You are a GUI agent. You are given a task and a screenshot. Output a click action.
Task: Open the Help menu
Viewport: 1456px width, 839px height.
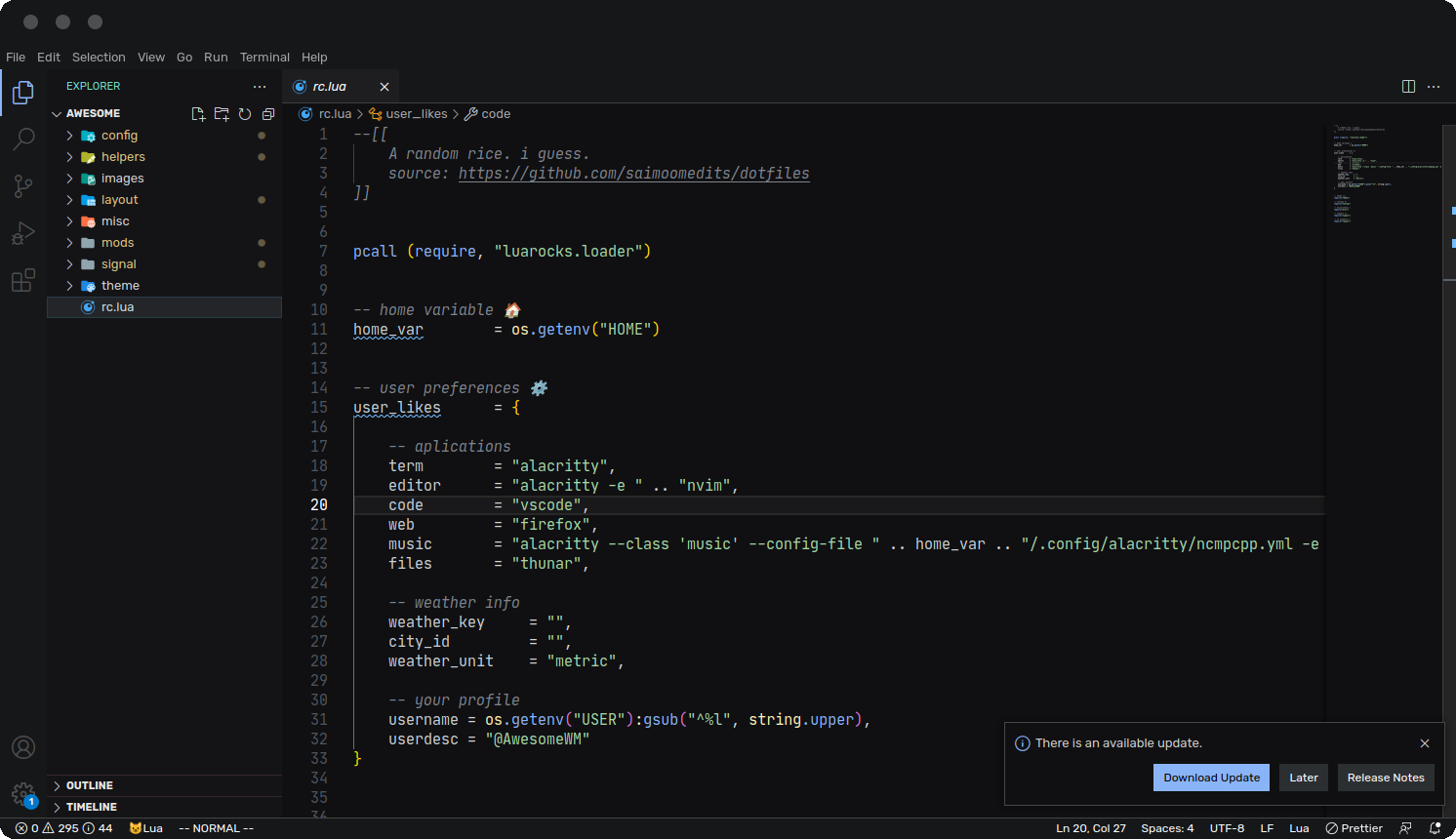pyautogui.click(x=314, y=58)
